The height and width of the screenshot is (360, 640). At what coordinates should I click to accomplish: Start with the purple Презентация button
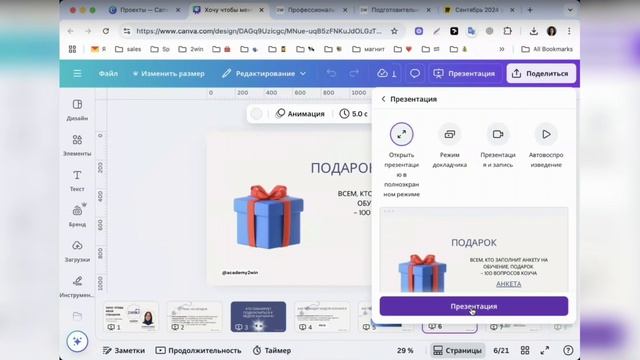click(473, 306)
